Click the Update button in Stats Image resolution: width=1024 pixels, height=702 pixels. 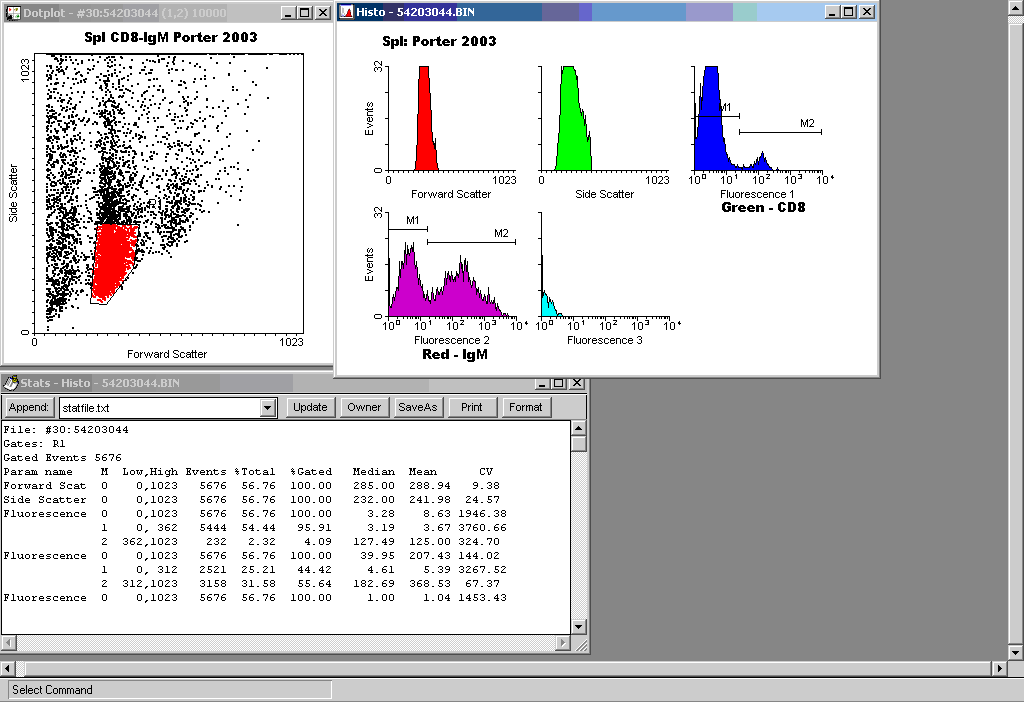(x=310, y=407)
